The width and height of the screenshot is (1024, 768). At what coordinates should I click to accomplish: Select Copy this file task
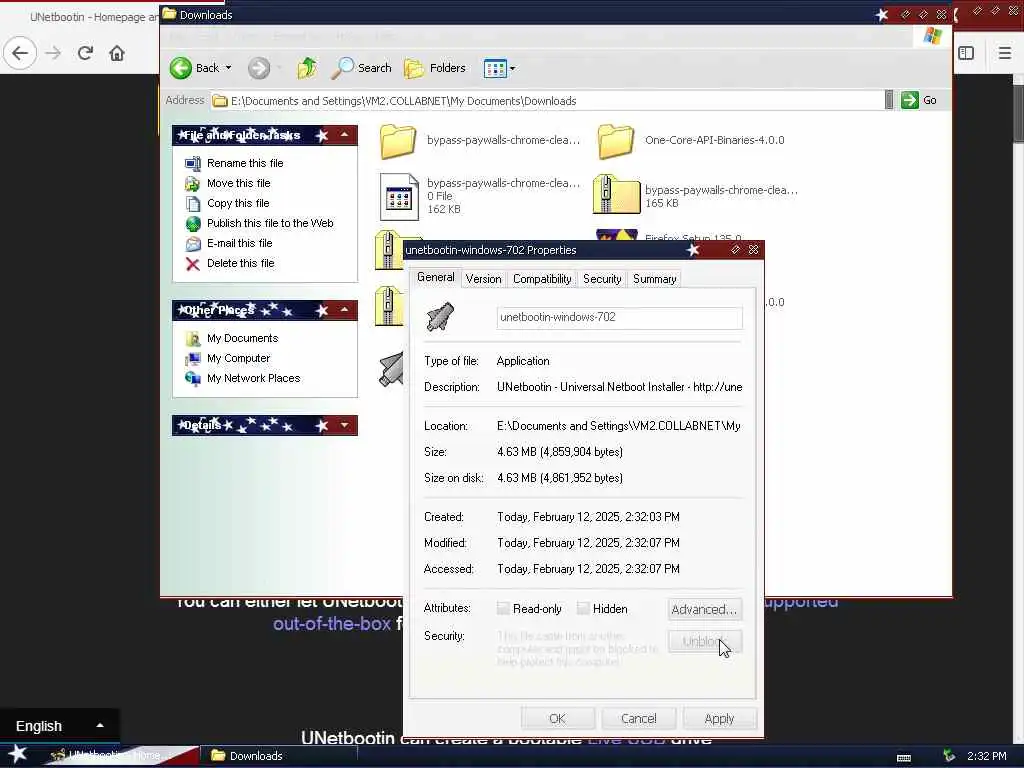(238, 203)
